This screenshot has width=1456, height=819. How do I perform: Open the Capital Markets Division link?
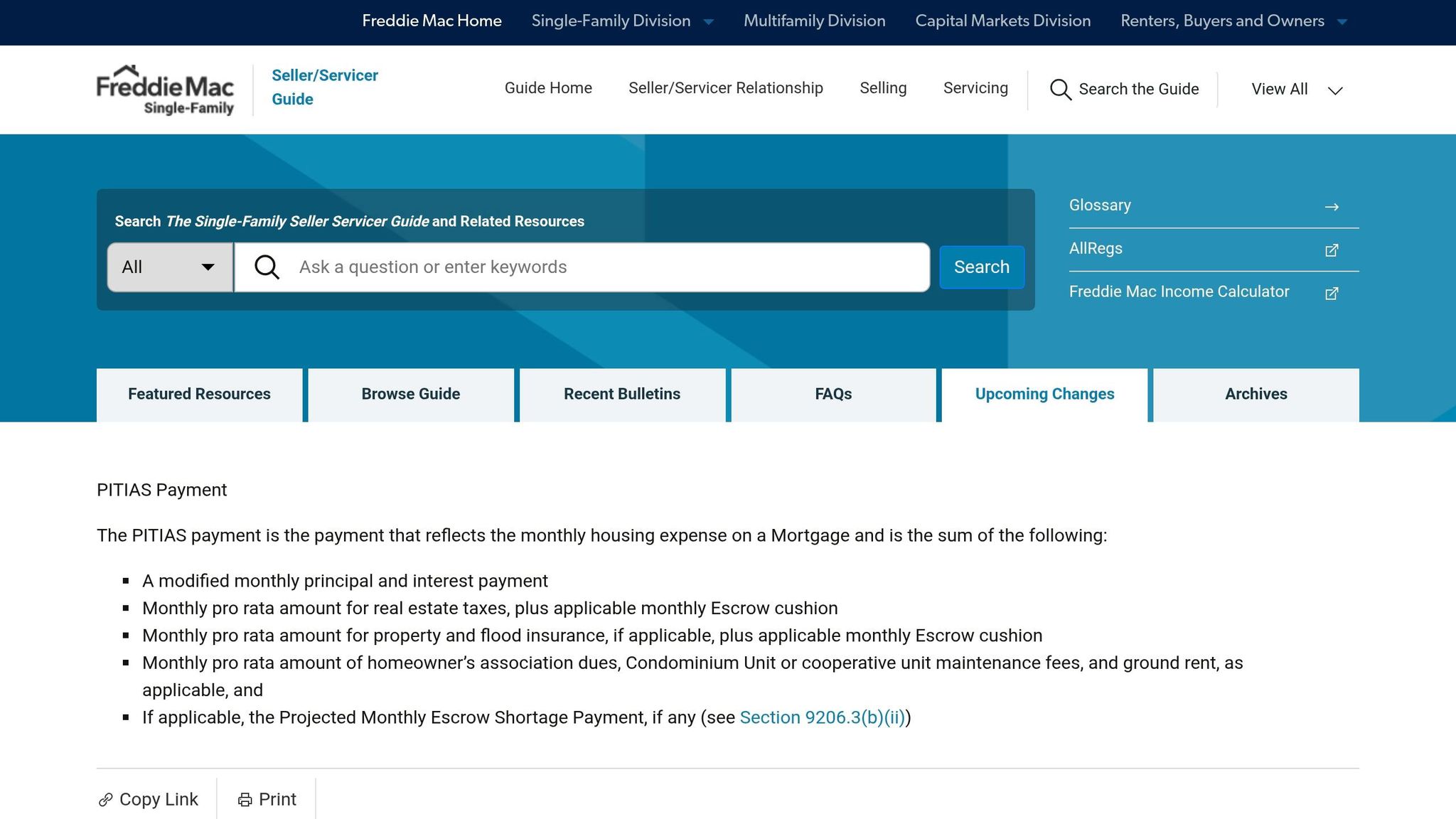tap(1002, 21)
